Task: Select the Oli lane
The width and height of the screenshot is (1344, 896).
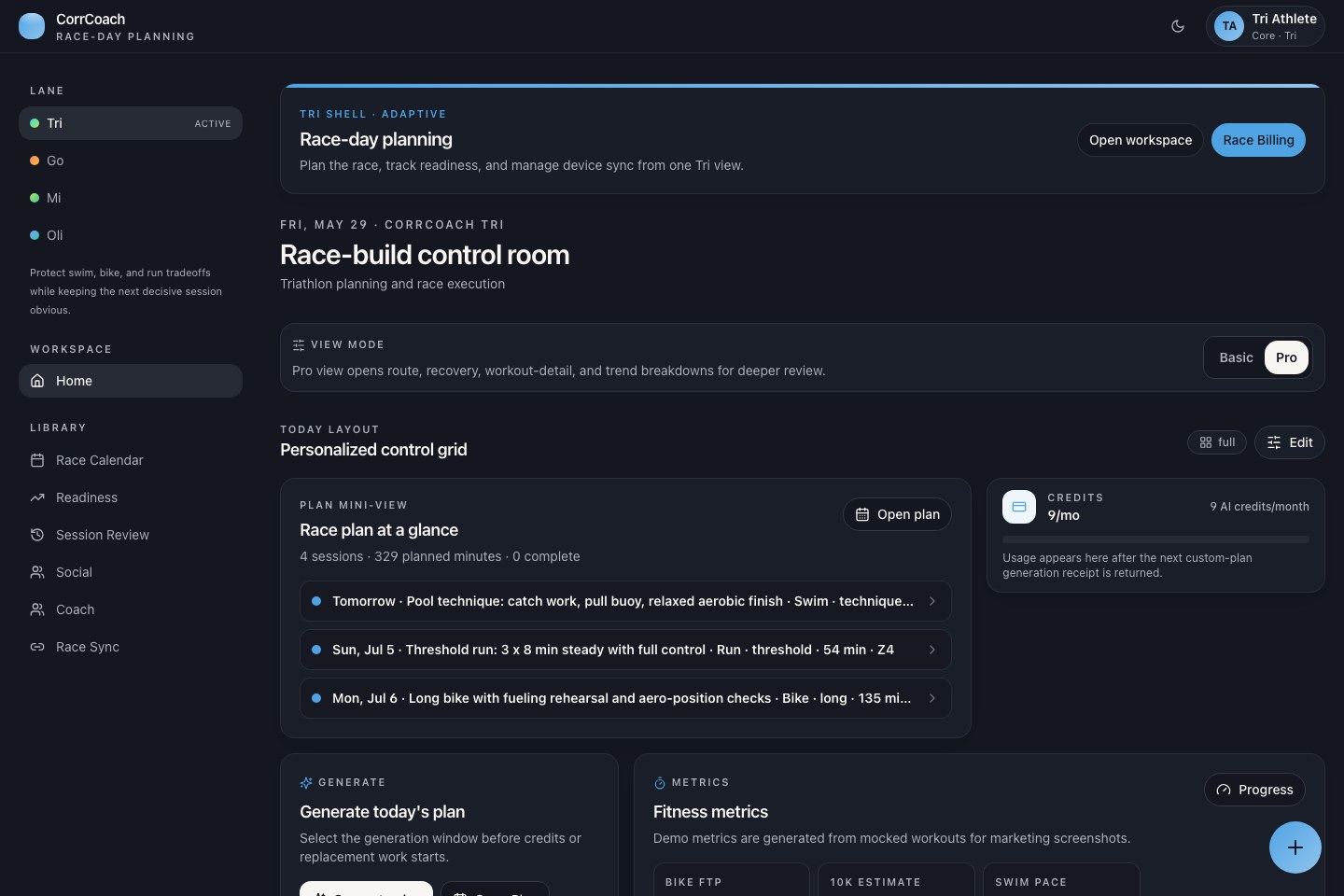Action: point(131,235)
